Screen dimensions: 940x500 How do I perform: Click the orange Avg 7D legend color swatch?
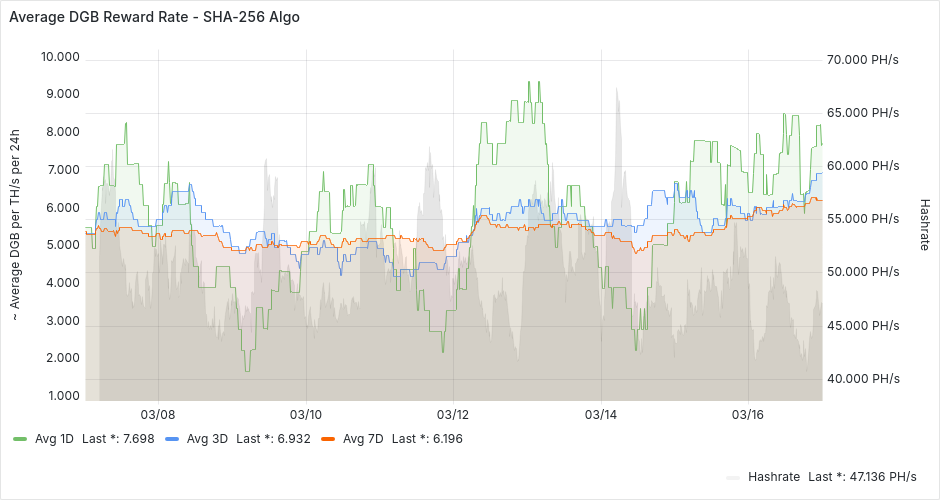click(x=328, y=438)
